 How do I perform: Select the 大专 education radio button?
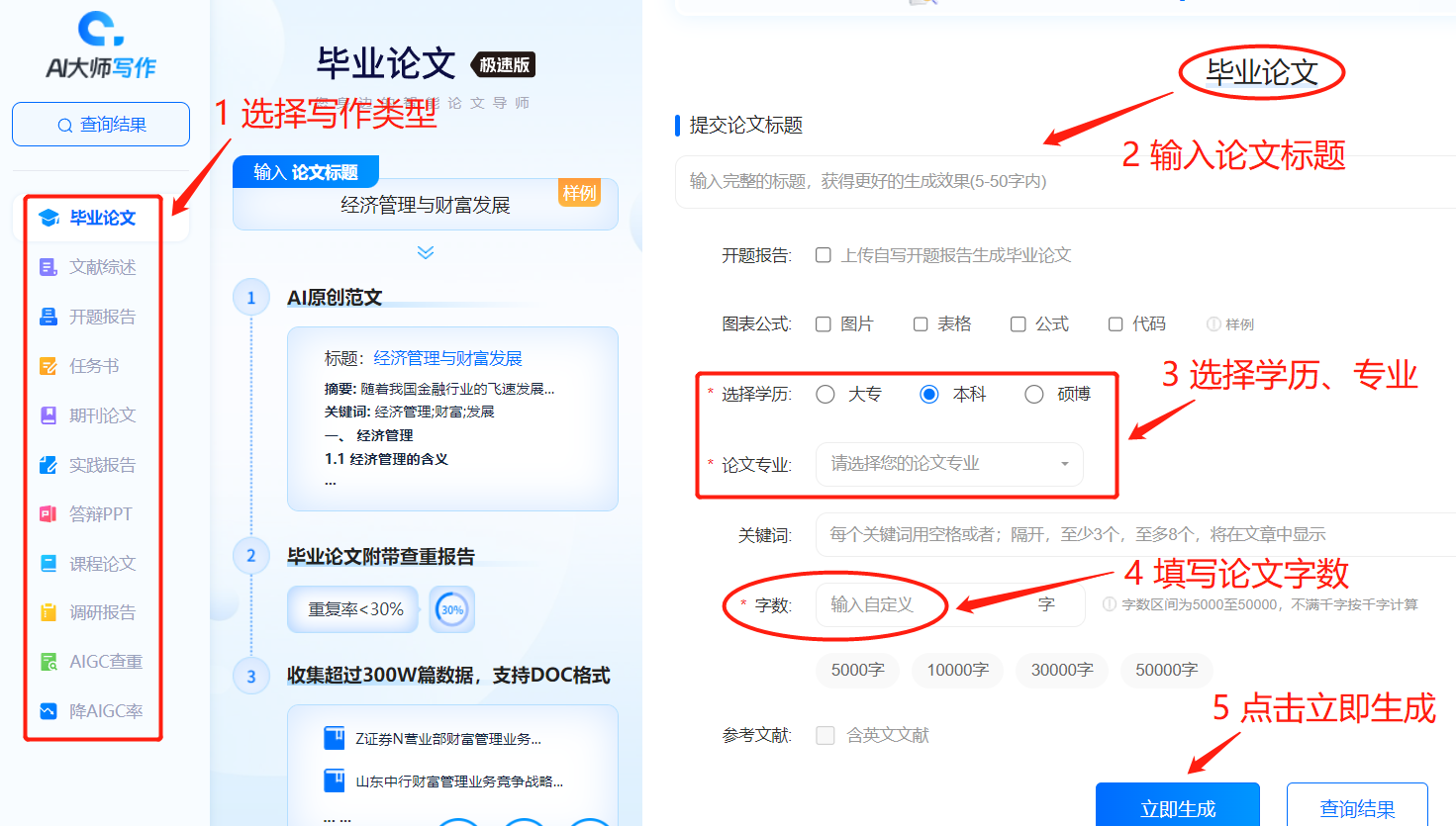pos(825,395)
